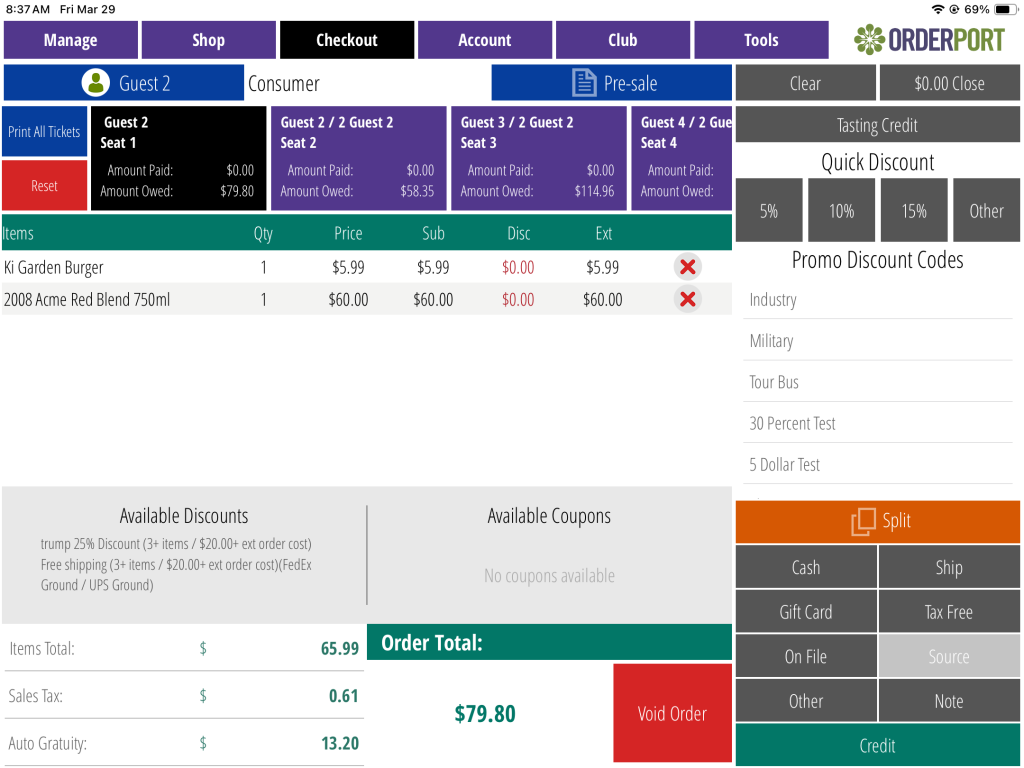
Task: Click the OrderPort logo
Action: 929,40
